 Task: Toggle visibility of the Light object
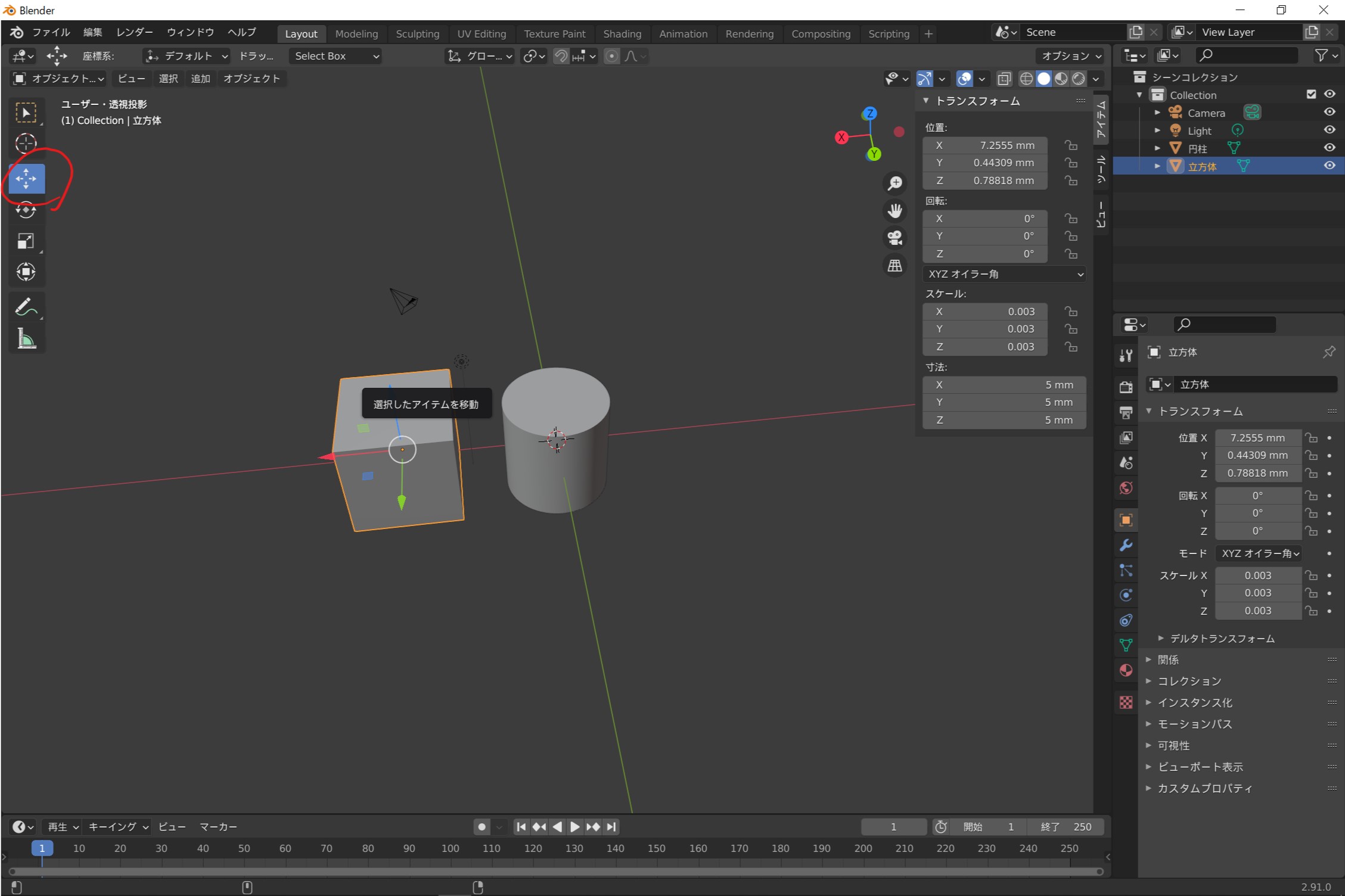[1330, 130]
